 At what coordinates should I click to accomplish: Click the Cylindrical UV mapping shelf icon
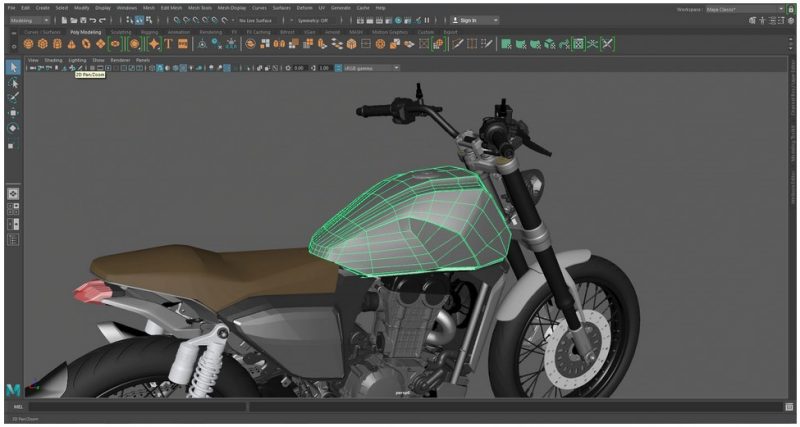pyautogui.click(x=521, y=44)
